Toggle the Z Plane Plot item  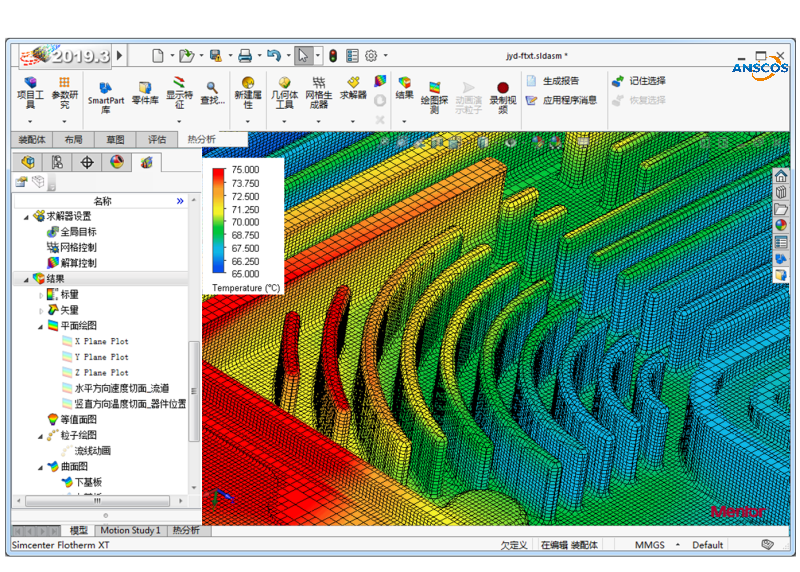[x=101, y=372]
